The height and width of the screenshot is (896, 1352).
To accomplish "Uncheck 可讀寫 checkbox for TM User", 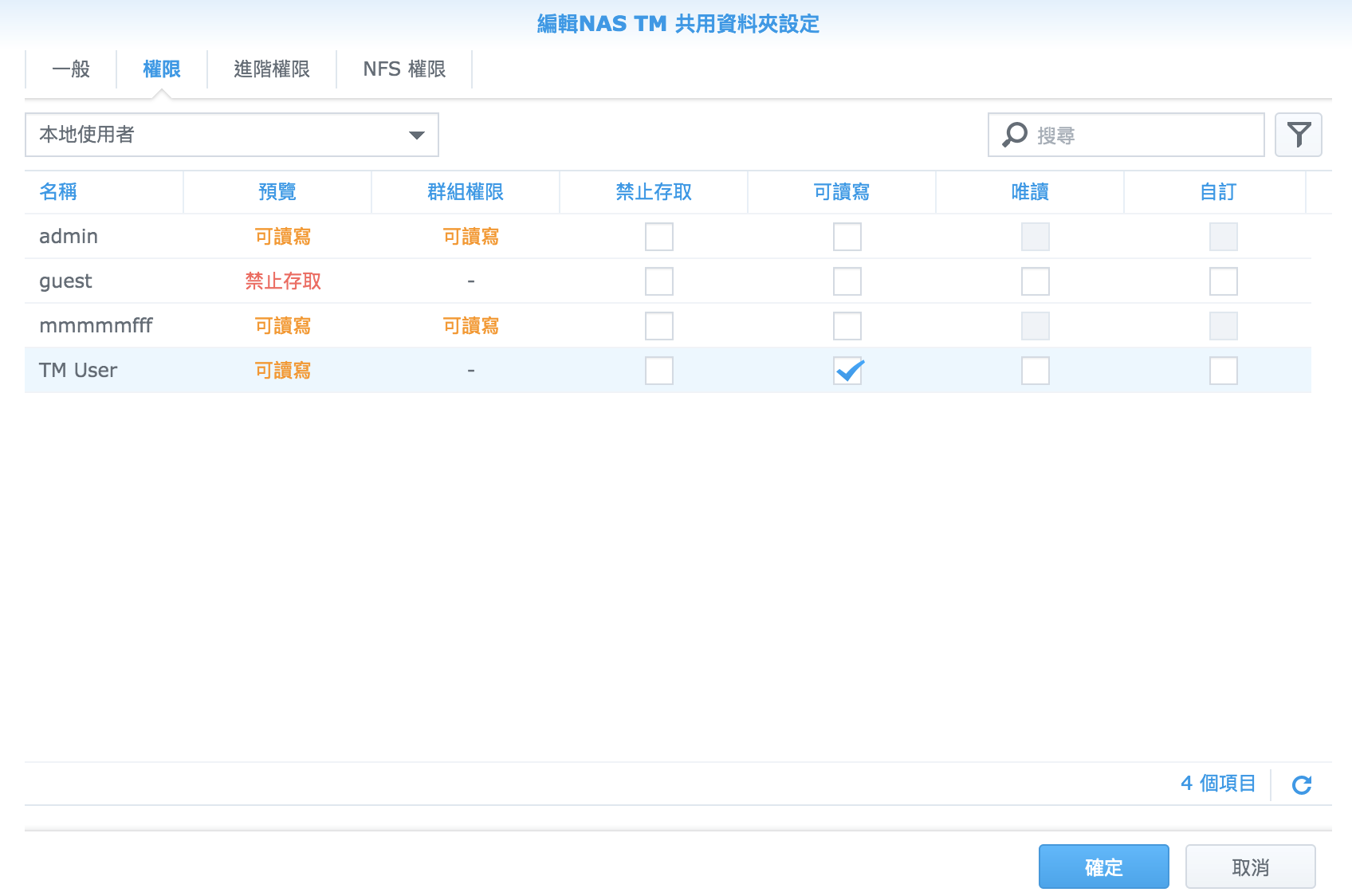I will click(x=847, y=371).
